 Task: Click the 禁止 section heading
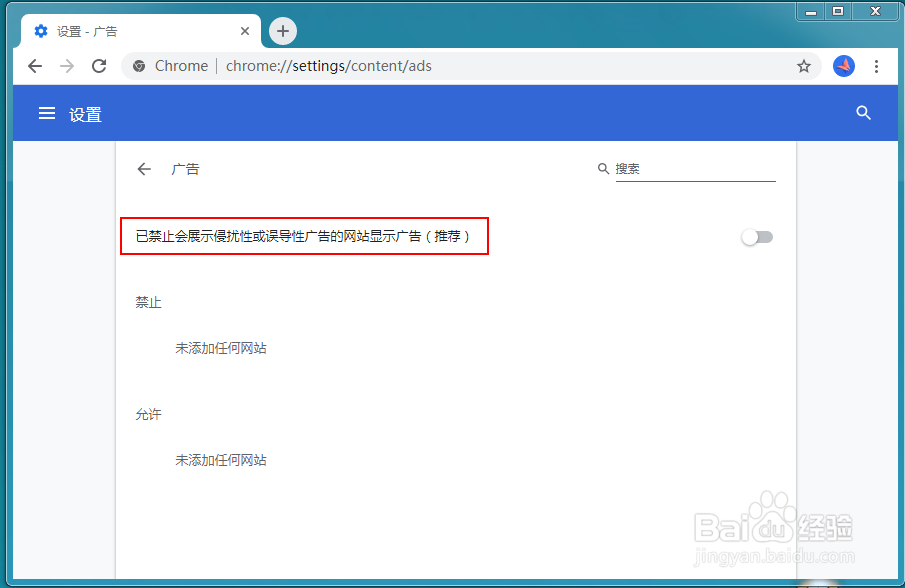coord(148,302)
